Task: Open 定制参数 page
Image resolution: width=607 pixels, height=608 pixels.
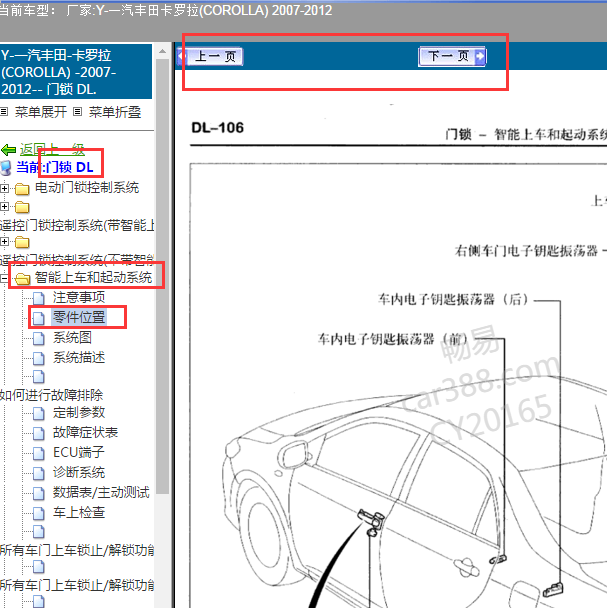Action: pos(79,412)
